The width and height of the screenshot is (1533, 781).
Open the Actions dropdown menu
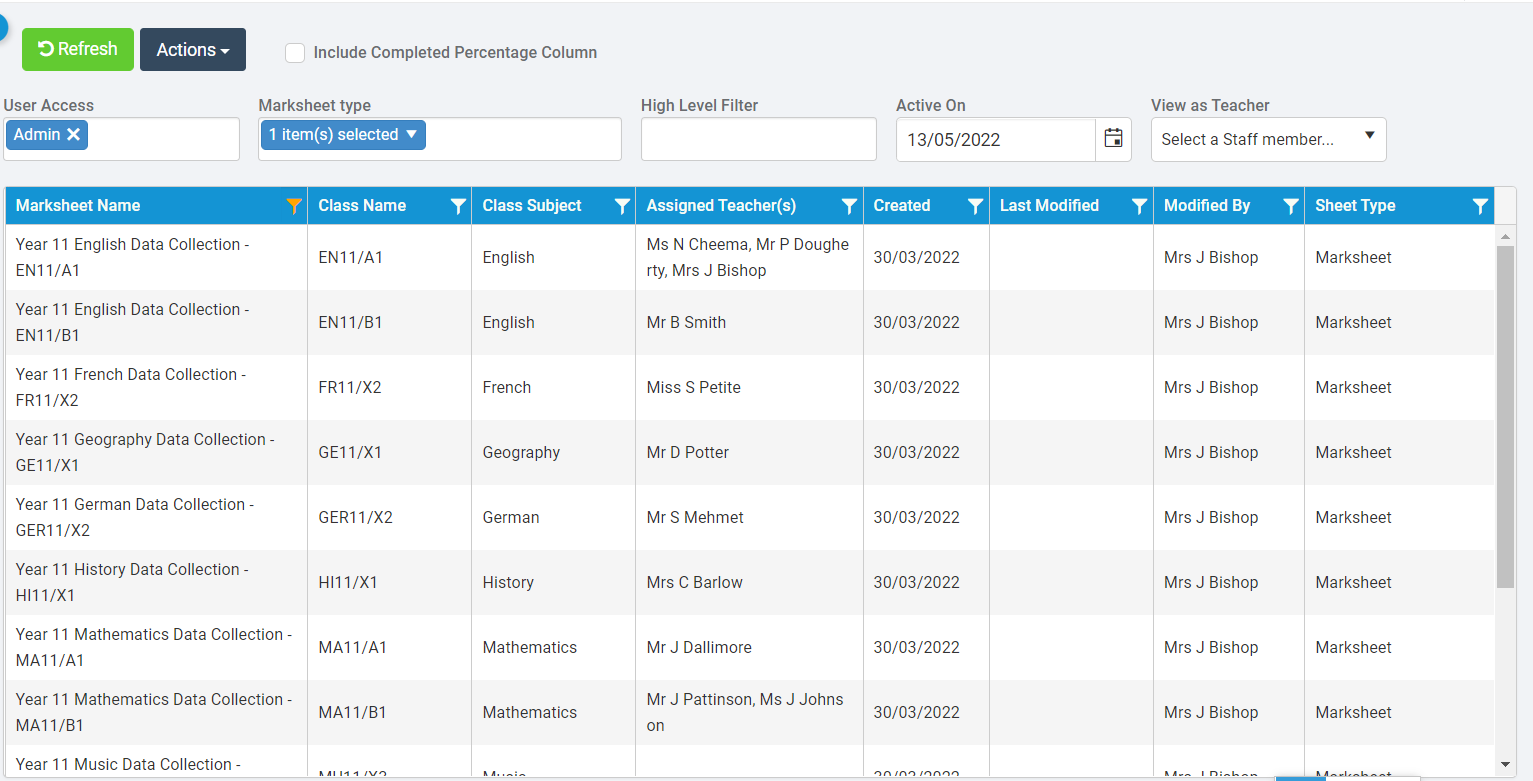click(x=192, y=49)
